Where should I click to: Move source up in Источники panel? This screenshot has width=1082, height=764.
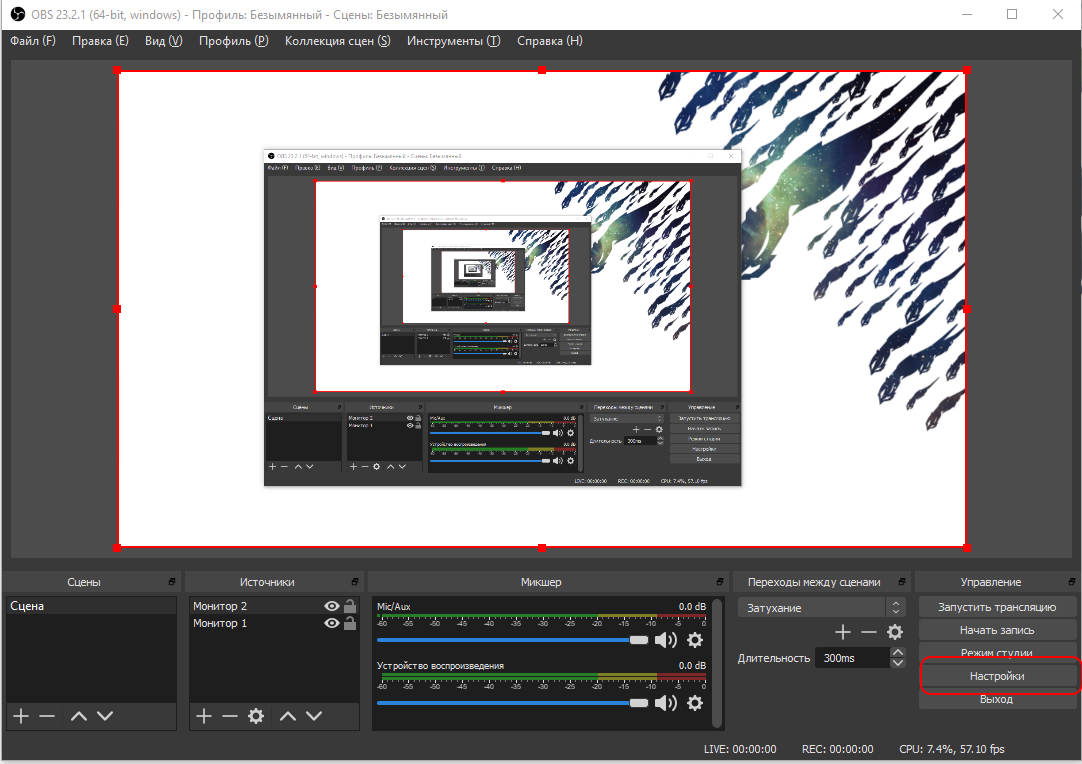click(x=288, y=716)
